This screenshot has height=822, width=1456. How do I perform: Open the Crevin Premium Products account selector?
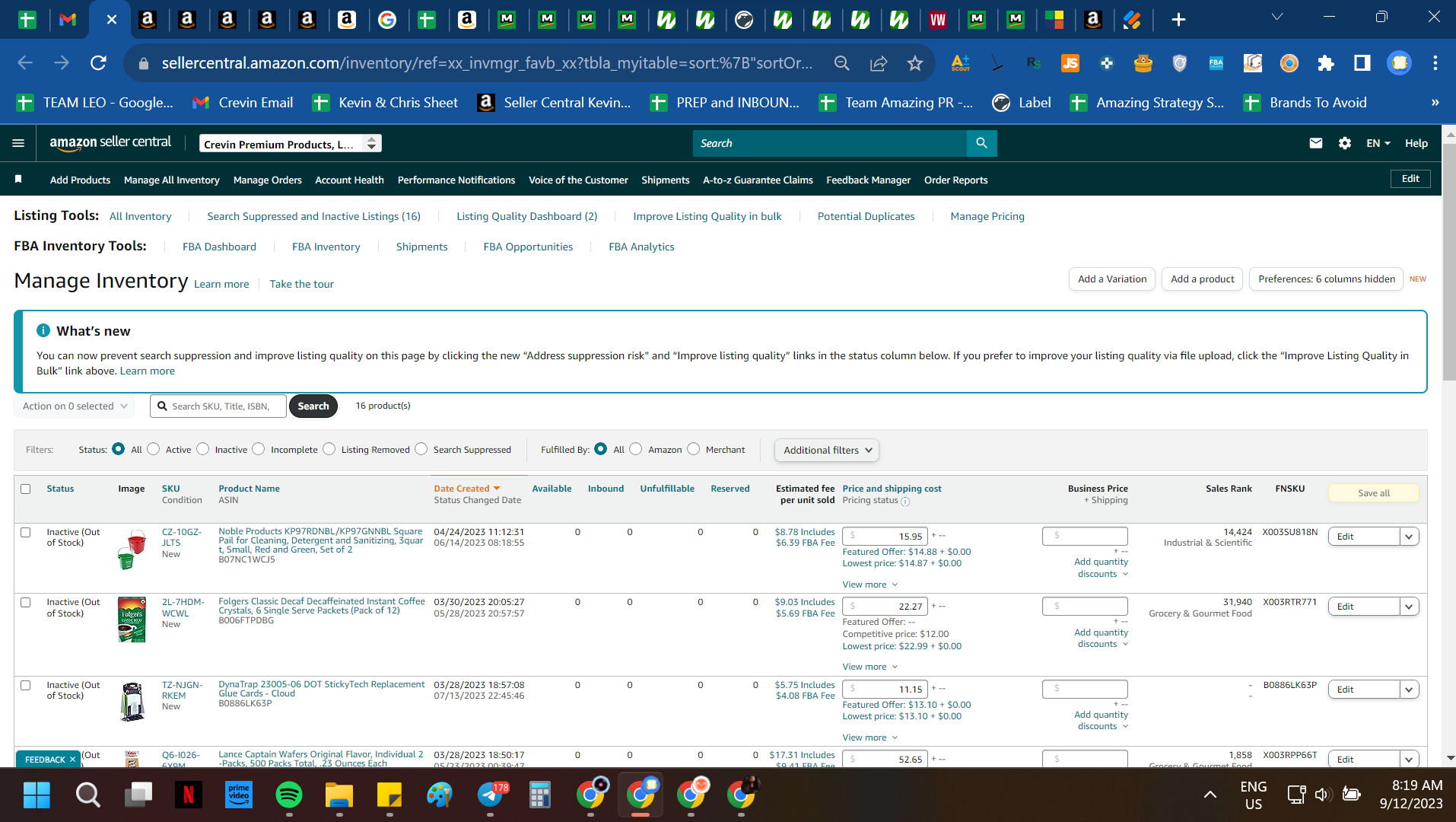pyautogui.click(x=290, y=143)
